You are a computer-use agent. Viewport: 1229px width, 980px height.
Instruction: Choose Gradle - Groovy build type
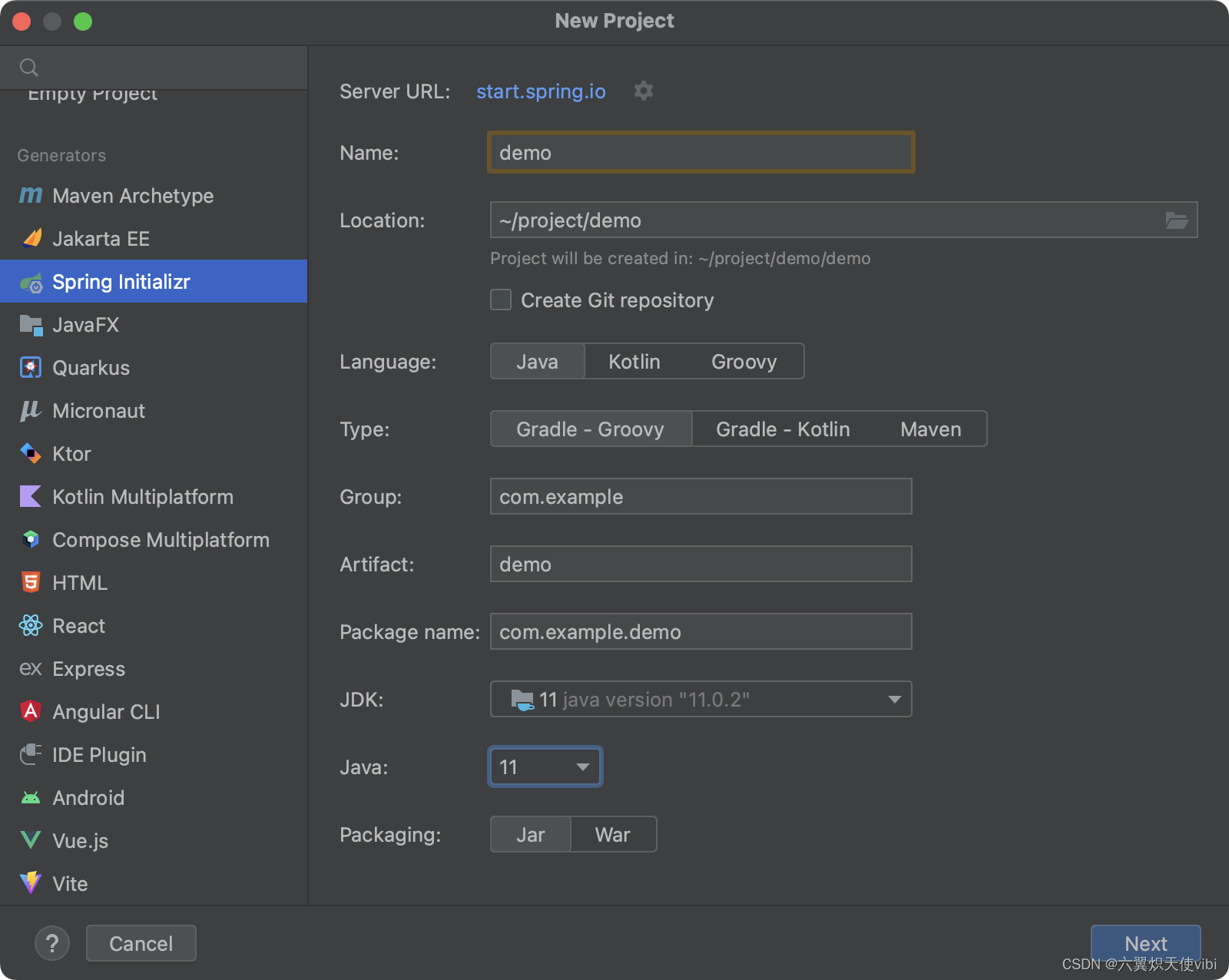pyautogui.click(x=590, y=429)
